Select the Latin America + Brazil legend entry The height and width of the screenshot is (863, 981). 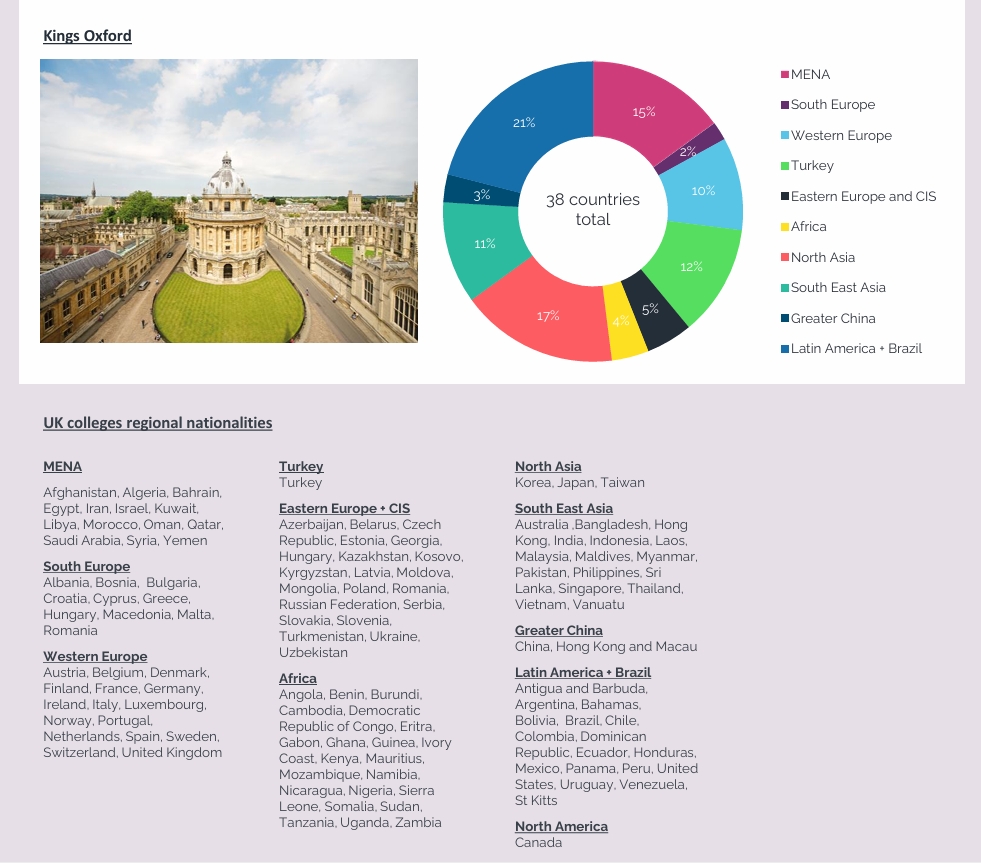(x=855, y=349)
